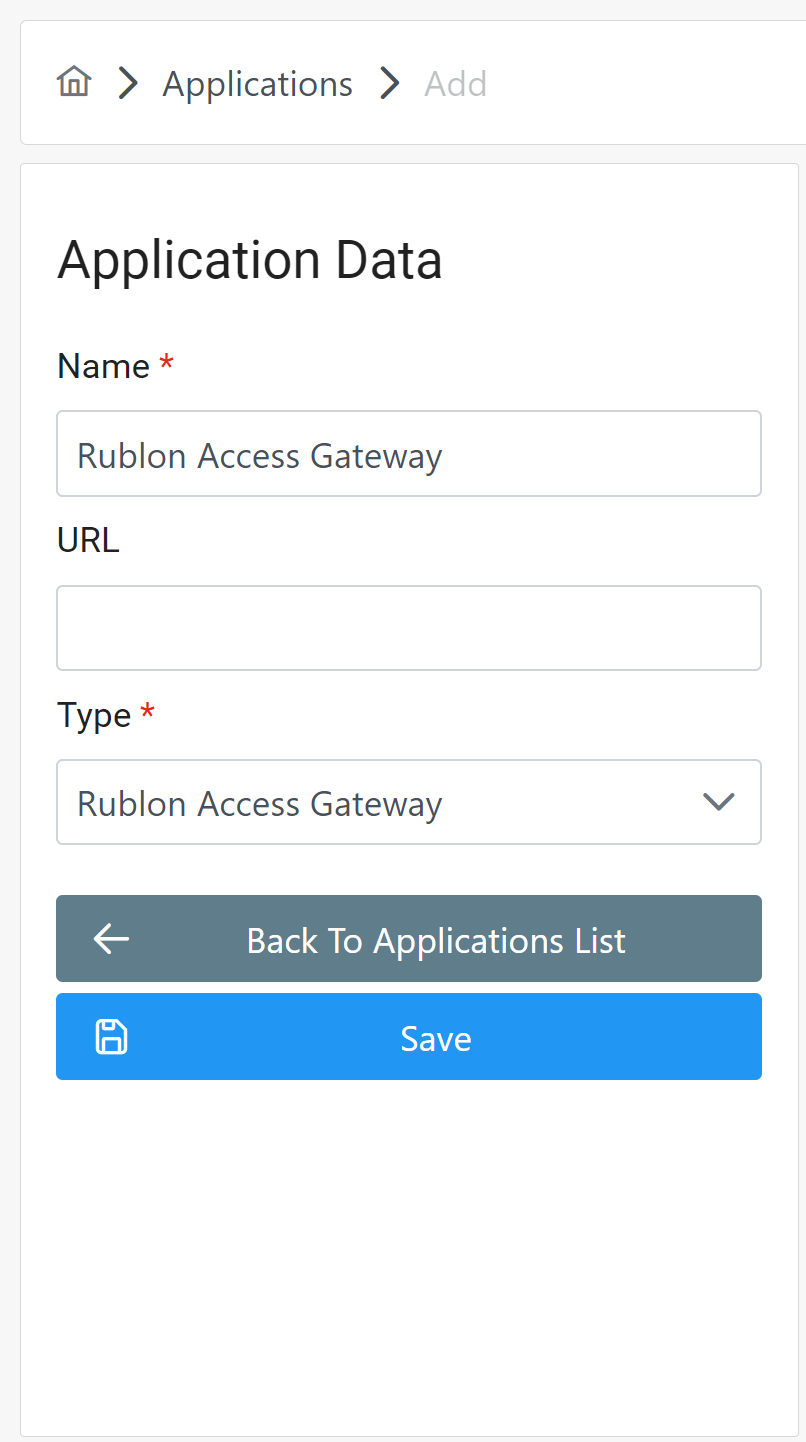806x1442 pixels.
Task: Click the Name field label
Action: (x=103, y=366)
